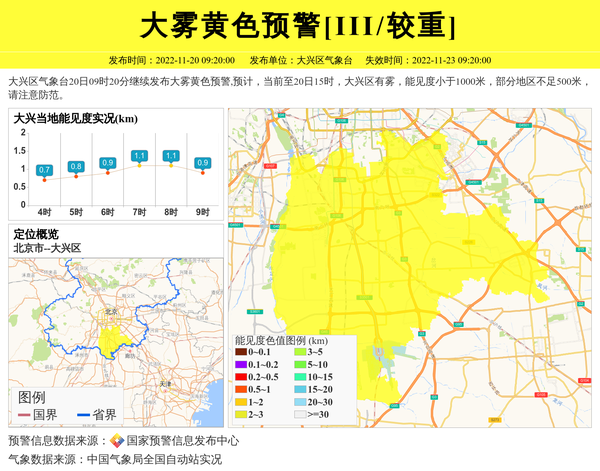This screenshot has height=471, width=600.
Task: Click 发布单位 大兴区气象台 text
Action: (x=301, y=60)
